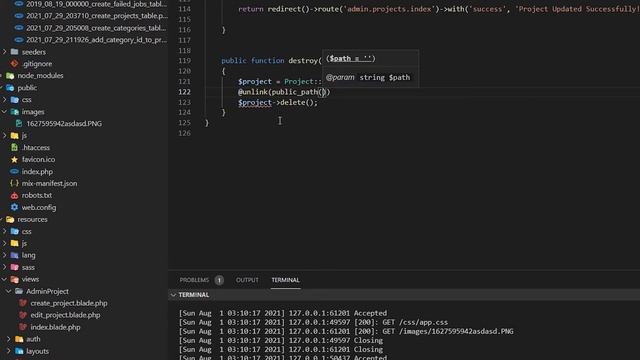This screenshot has height=360, width=640.
Task: Expand the auth folder
Action: coord(9,339)
